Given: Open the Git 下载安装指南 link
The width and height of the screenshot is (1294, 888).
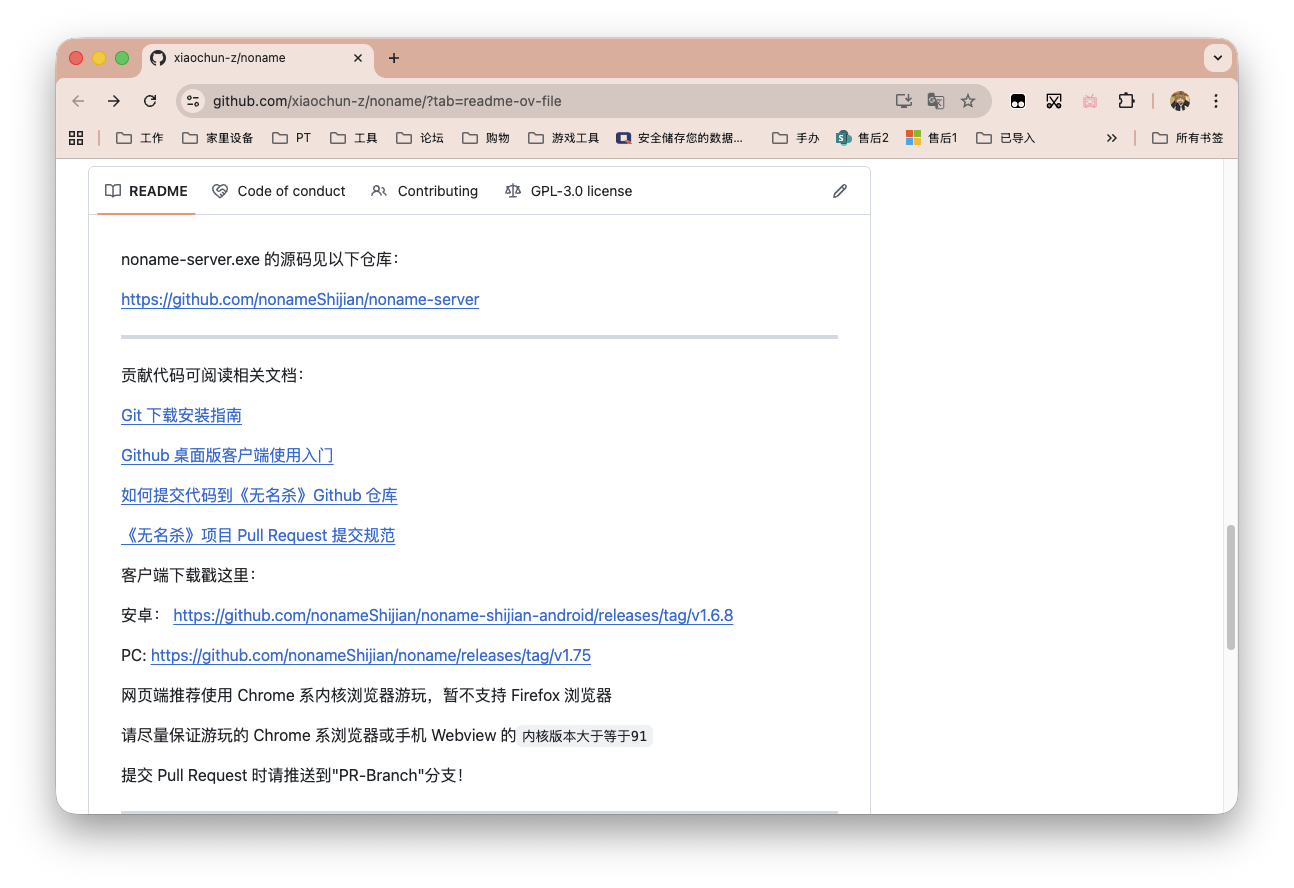Looking at the screenshot, I should 181,415.
